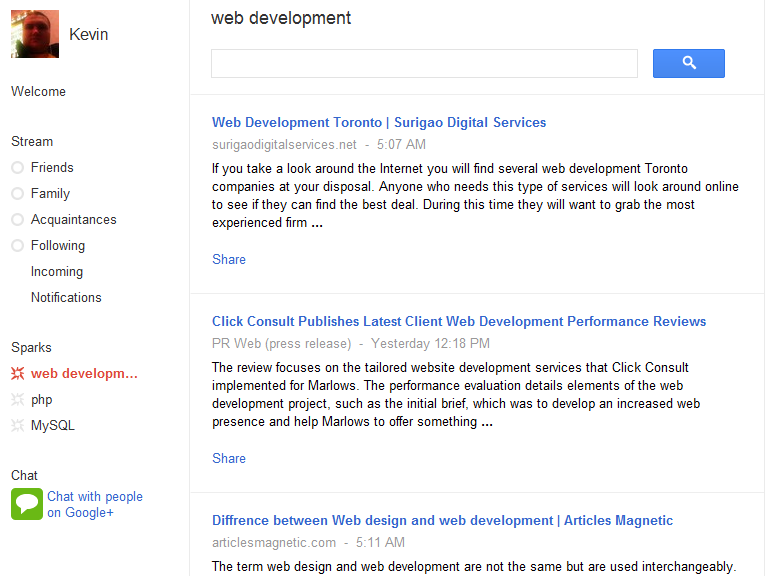Focus the sparks search input field
776x576 pixels.
(x=424, y=63)
